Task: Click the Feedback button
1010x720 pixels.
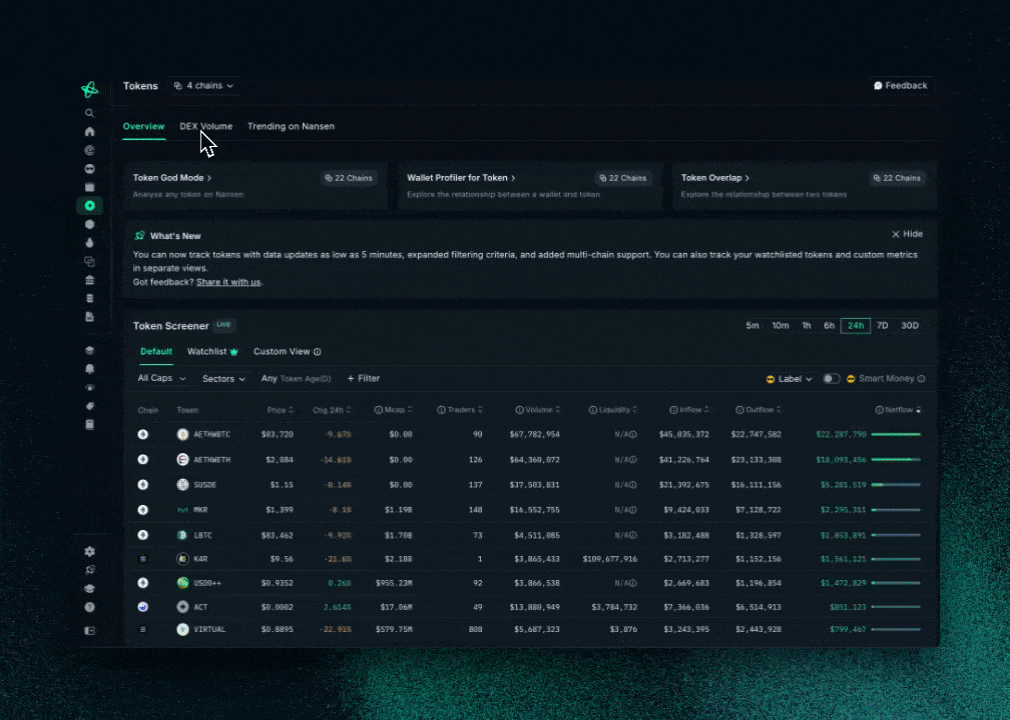Action: pos(900,86)
